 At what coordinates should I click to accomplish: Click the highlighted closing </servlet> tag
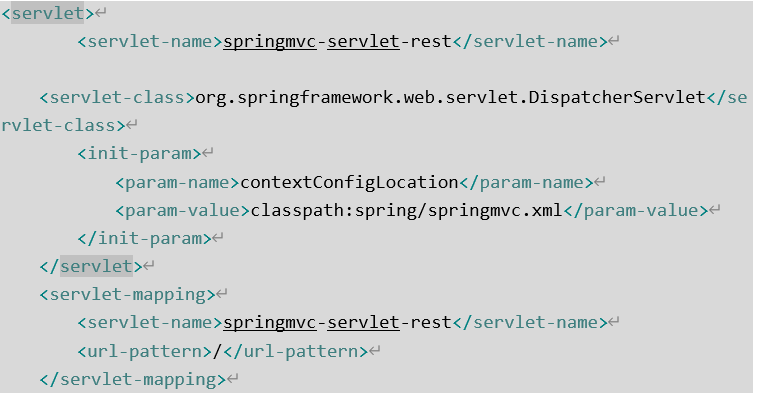91,266
